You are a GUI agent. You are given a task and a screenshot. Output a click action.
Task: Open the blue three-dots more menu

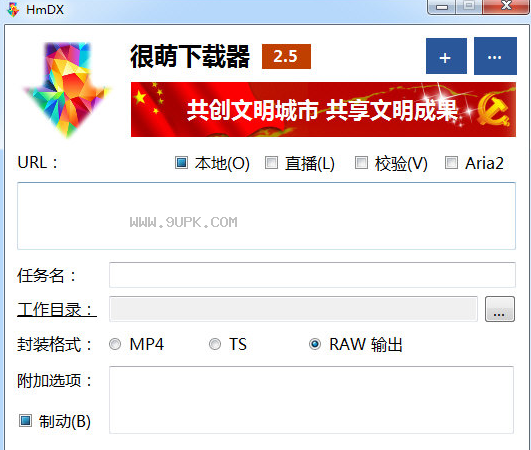point(495,56)
